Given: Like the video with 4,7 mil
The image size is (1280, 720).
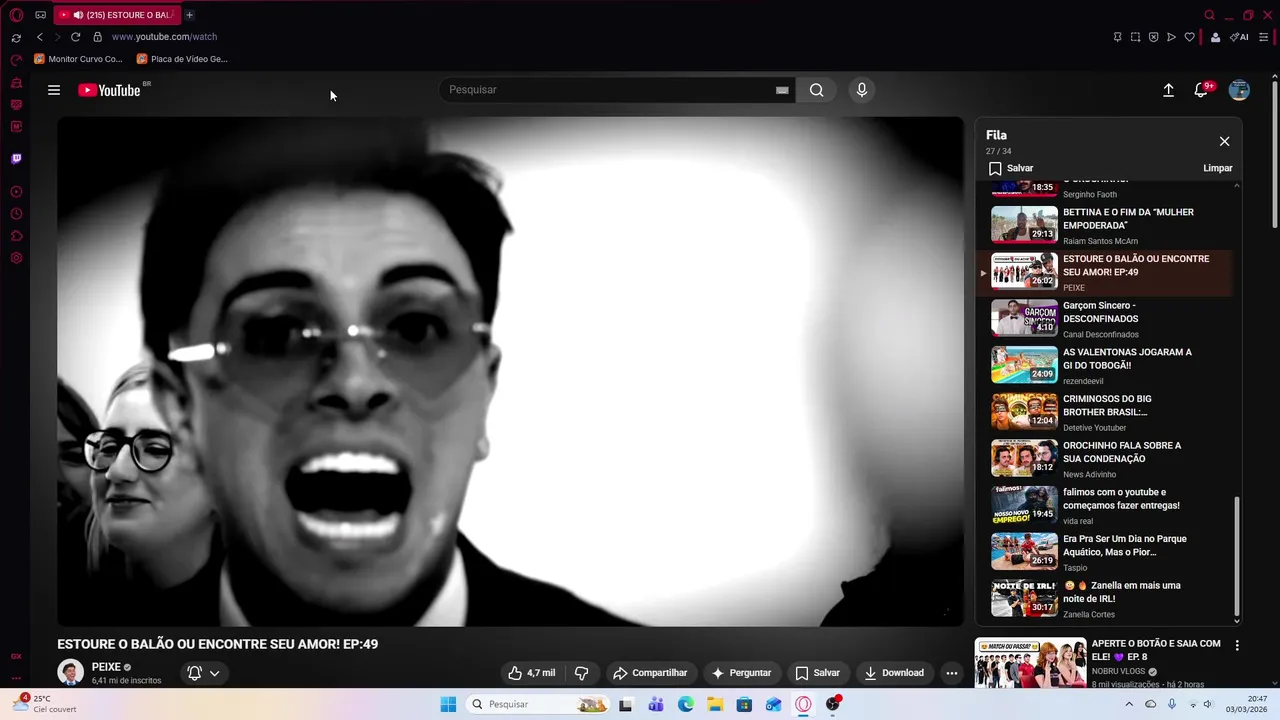Looking at the screenshot, I should 531,673.
